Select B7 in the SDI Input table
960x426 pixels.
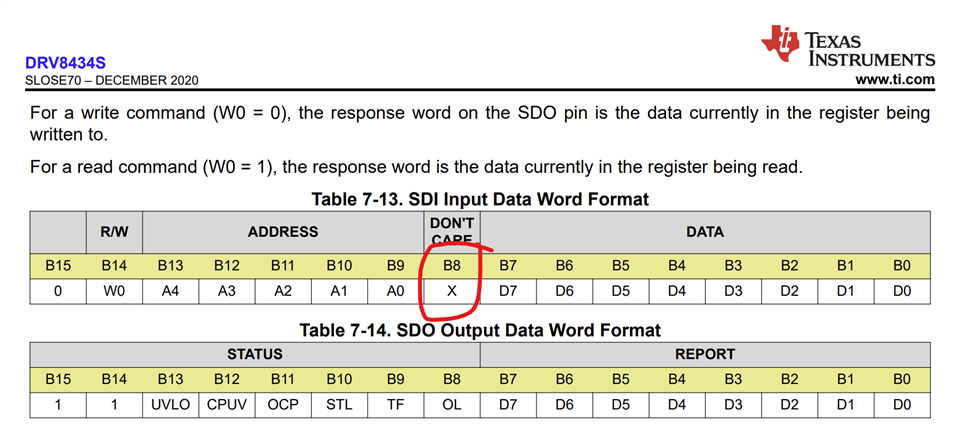tap(508, 266)
